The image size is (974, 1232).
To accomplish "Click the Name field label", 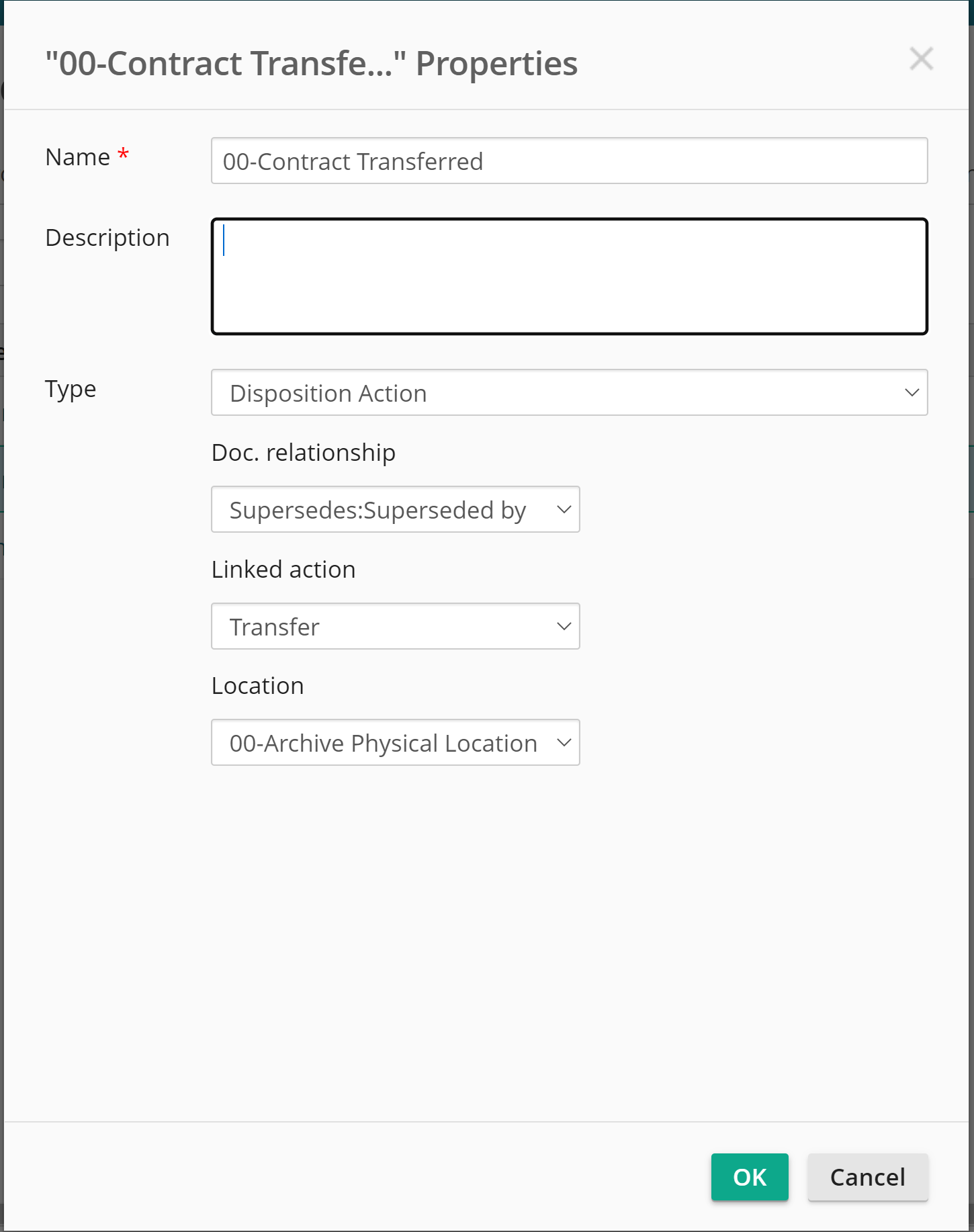I will point(78,157).
